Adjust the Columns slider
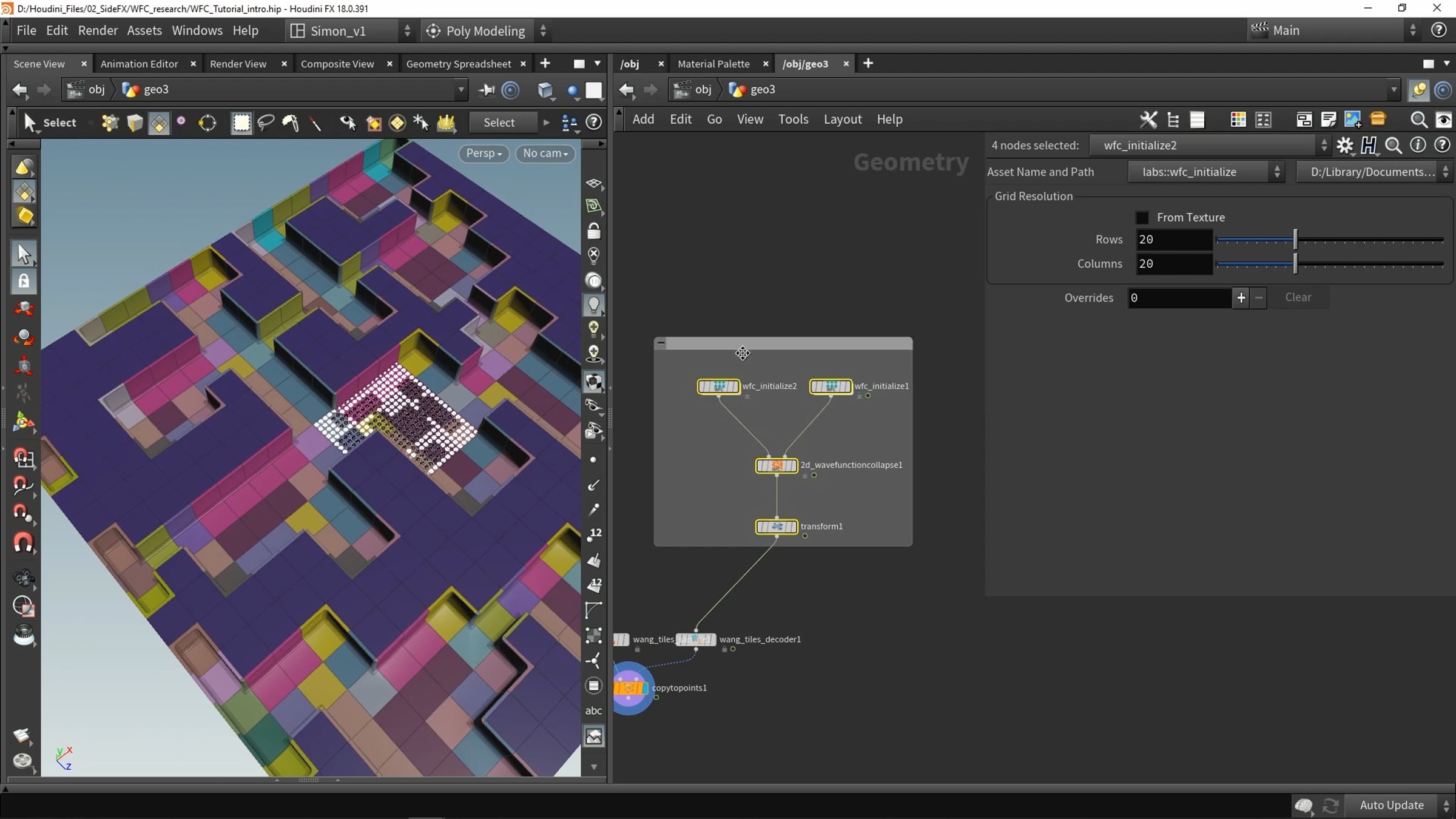The height and width of the screenshot is (819, 1456). pos(1330,264)
